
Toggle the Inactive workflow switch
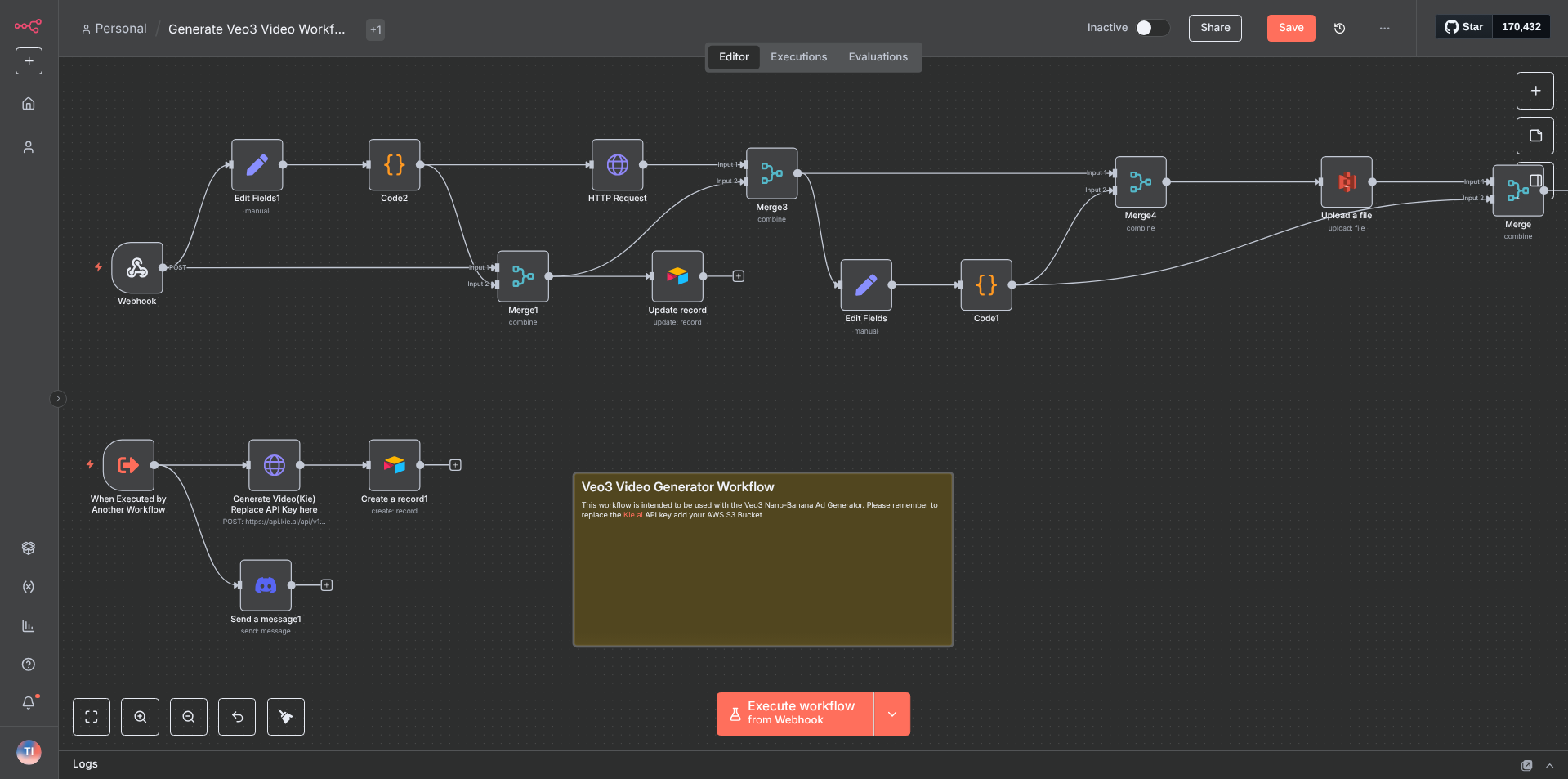click(1152, 28)
